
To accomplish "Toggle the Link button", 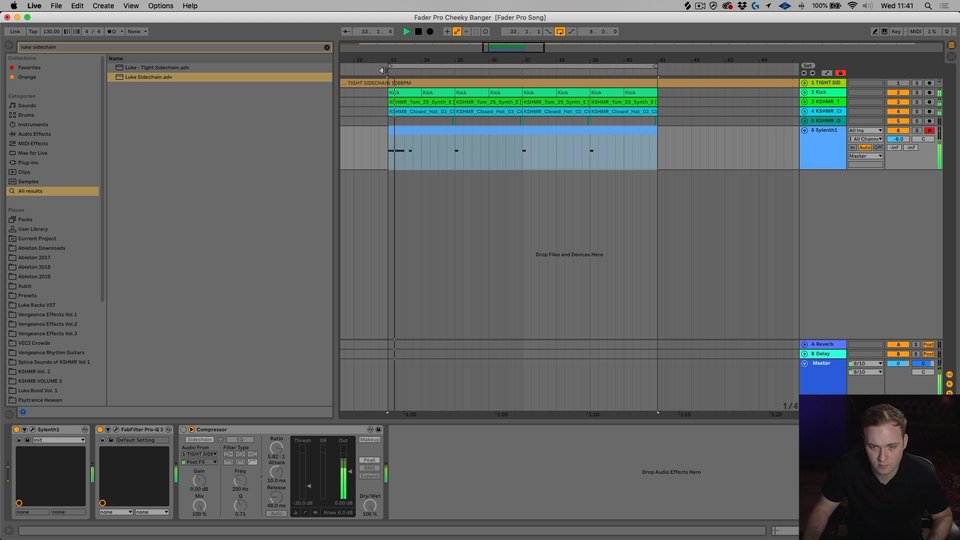I will tap(15, 31).
